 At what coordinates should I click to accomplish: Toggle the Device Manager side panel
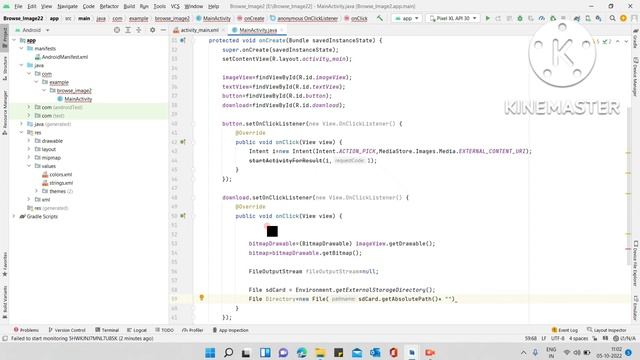(636, 77)
